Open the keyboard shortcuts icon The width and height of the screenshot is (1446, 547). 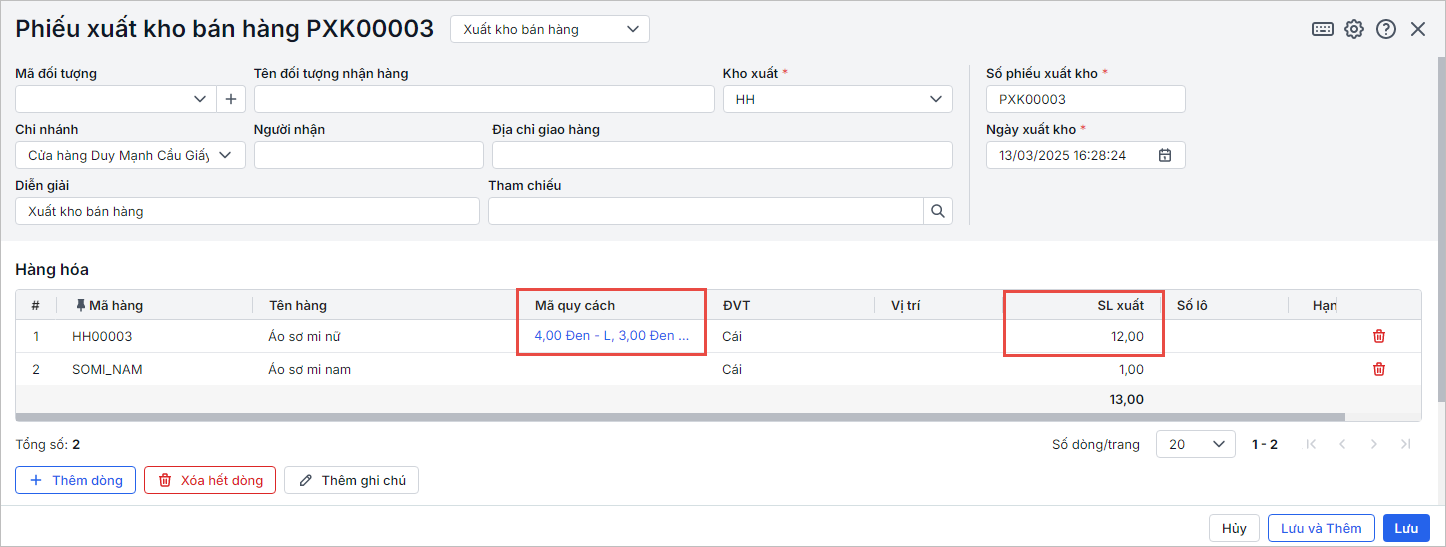1323,29
